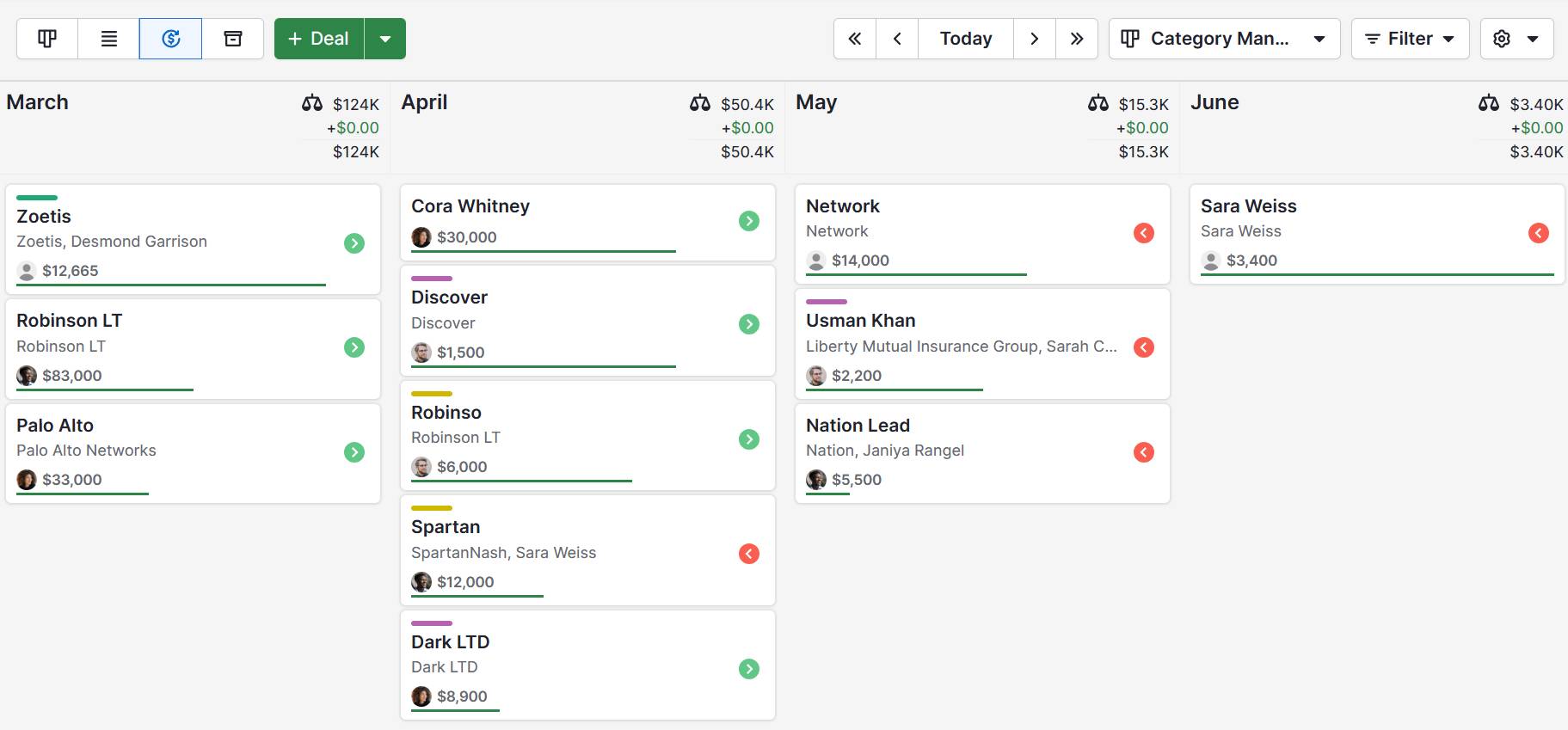Click 'Palo Alto Networks' company text
1568x730 pixels.
(x=86, y=451)
